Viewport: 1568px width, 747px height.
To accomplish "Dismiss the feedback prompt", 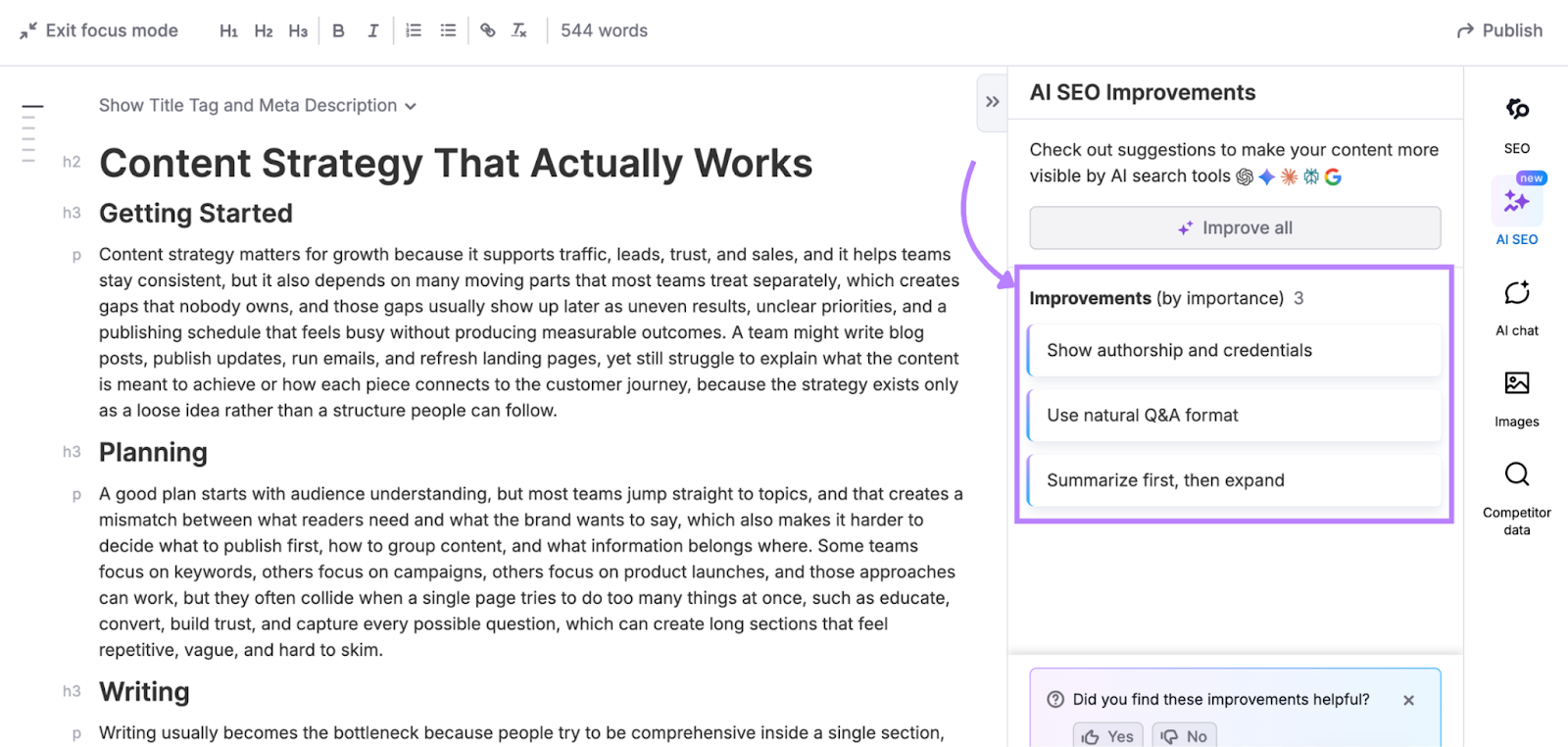I will tap(1408, 700).
